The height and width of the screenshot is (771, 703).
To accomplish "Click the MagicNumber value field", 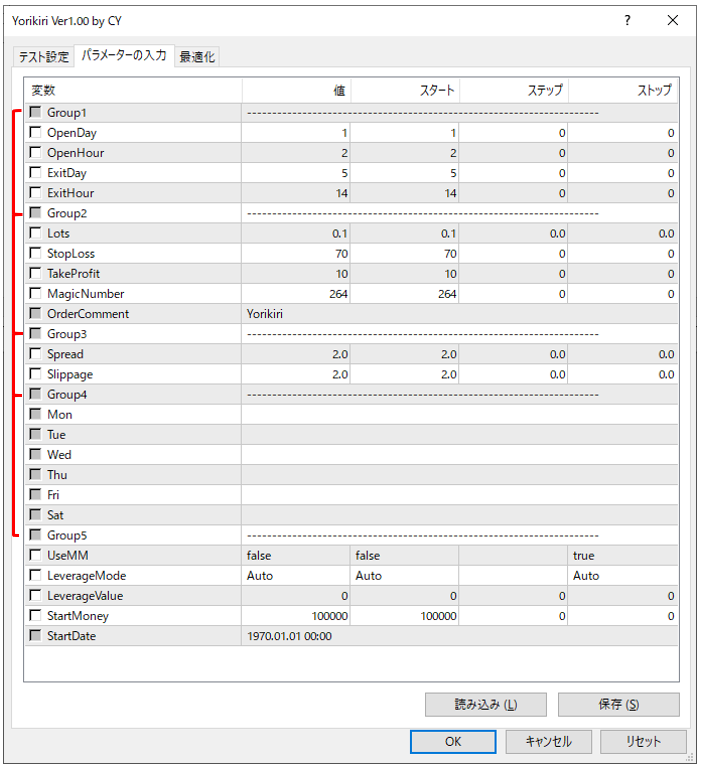I will click(x=296, y=294).
